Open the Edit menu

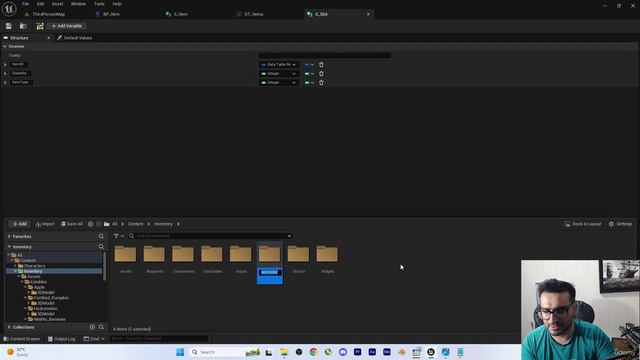point(40,4)
